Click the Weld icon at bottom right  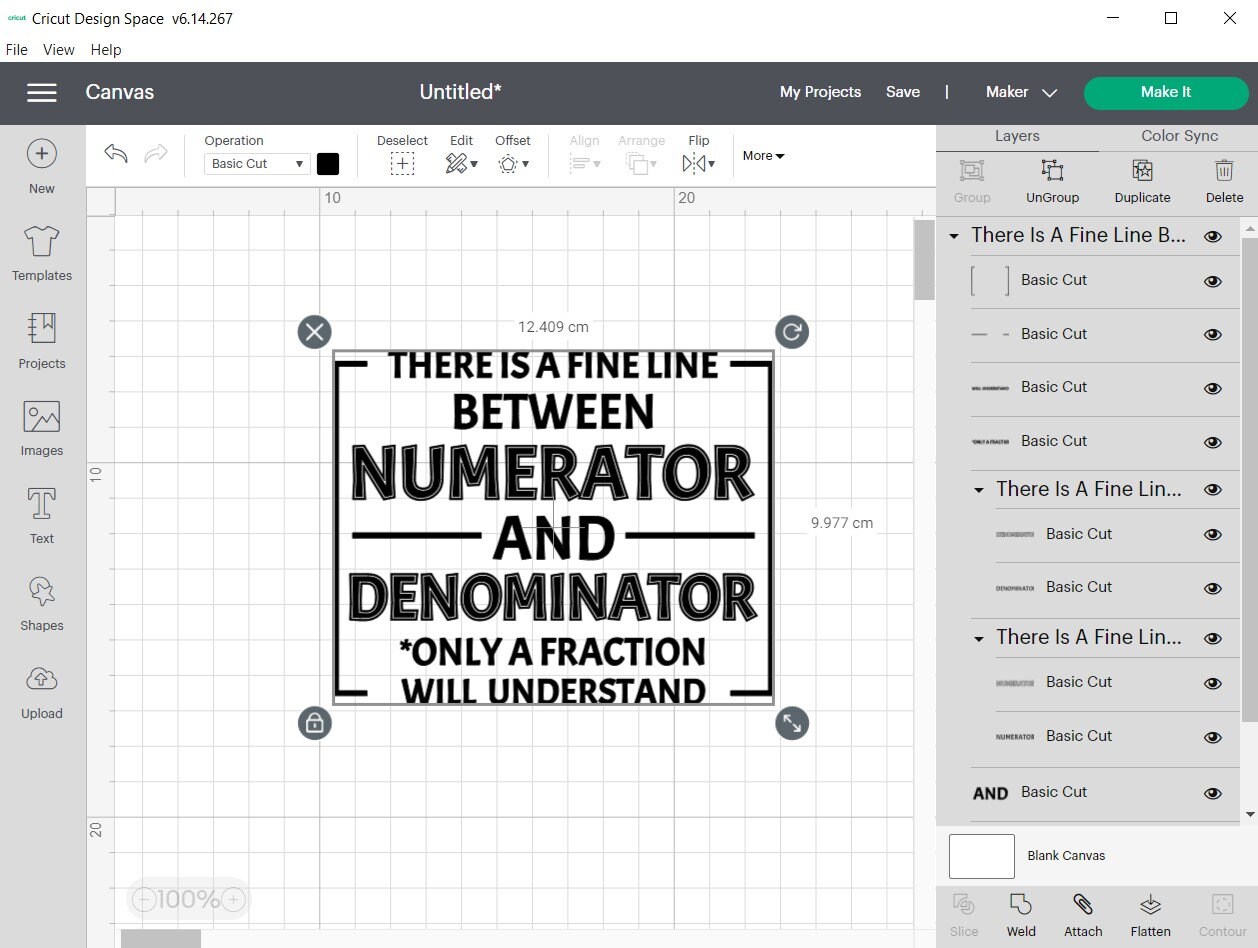[x=1020, y=913]
